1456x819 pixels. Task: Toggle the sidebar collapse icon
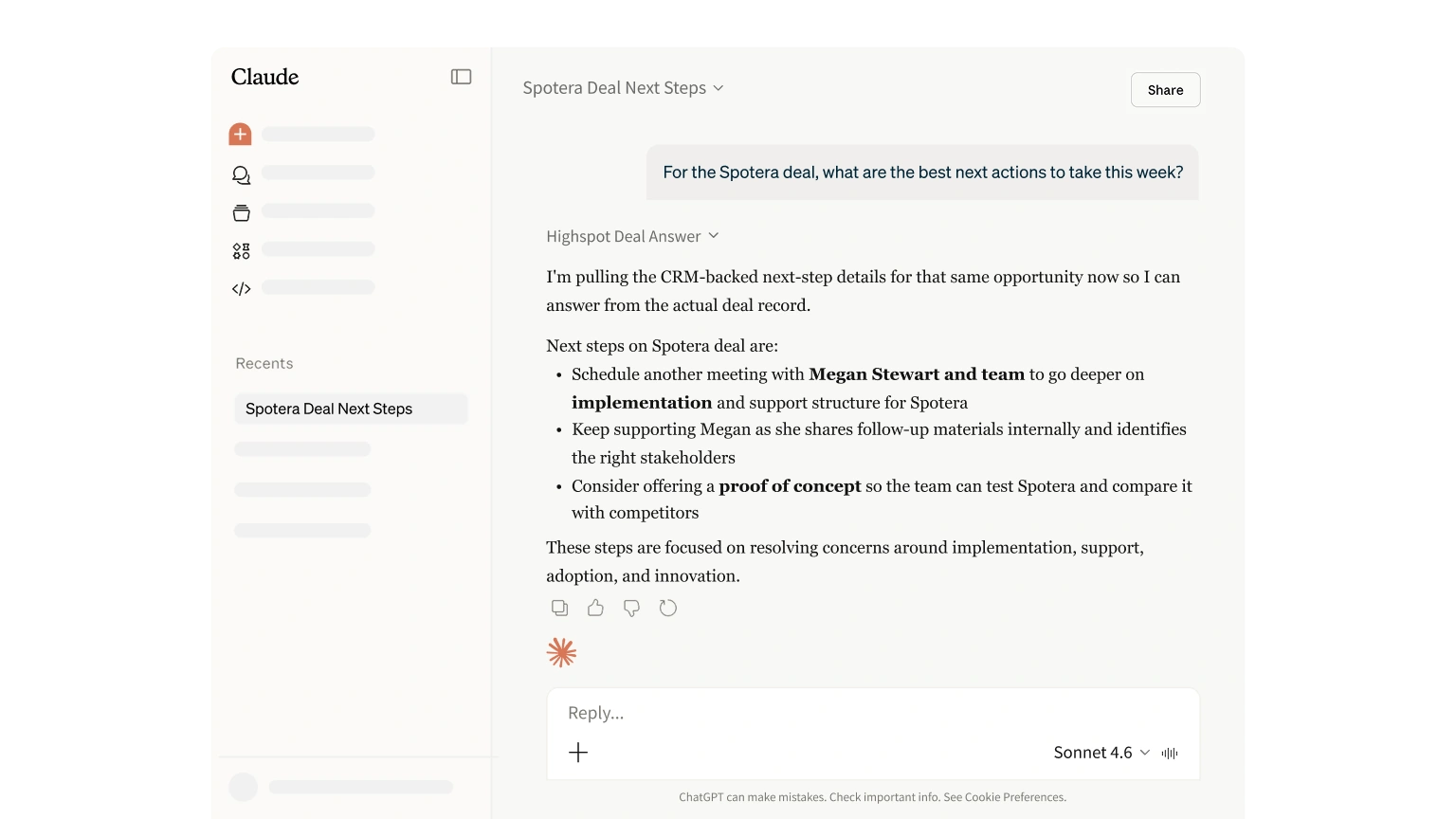(461, 77)
